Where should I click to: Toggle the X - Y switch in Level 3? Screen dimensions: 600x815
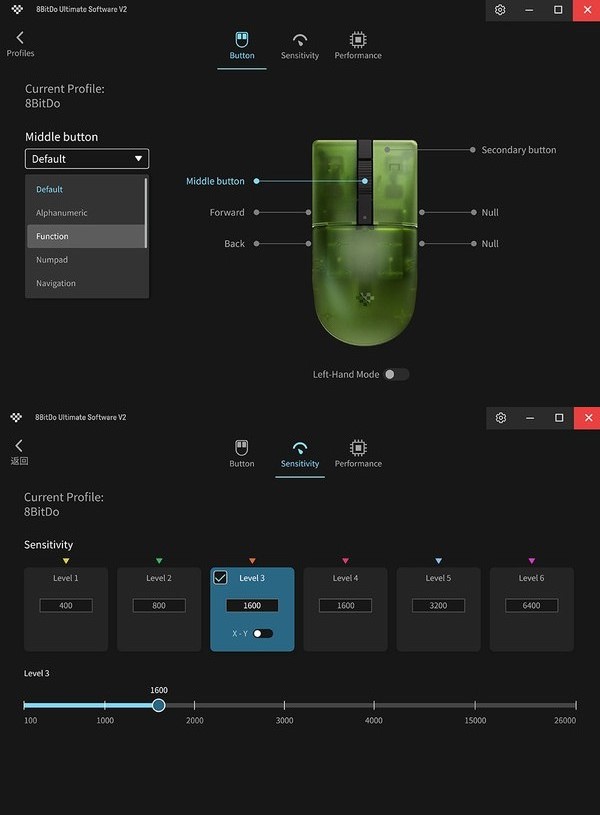[x=262, y=633]
